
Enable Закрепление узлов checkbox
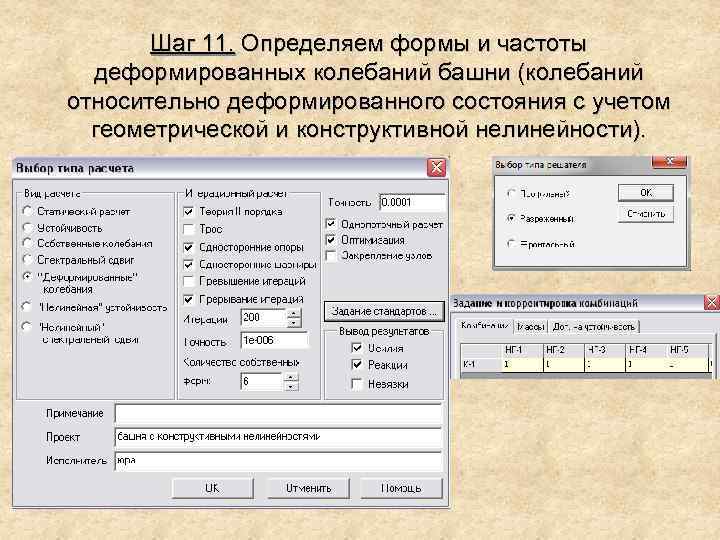click(x=331, y=255)
